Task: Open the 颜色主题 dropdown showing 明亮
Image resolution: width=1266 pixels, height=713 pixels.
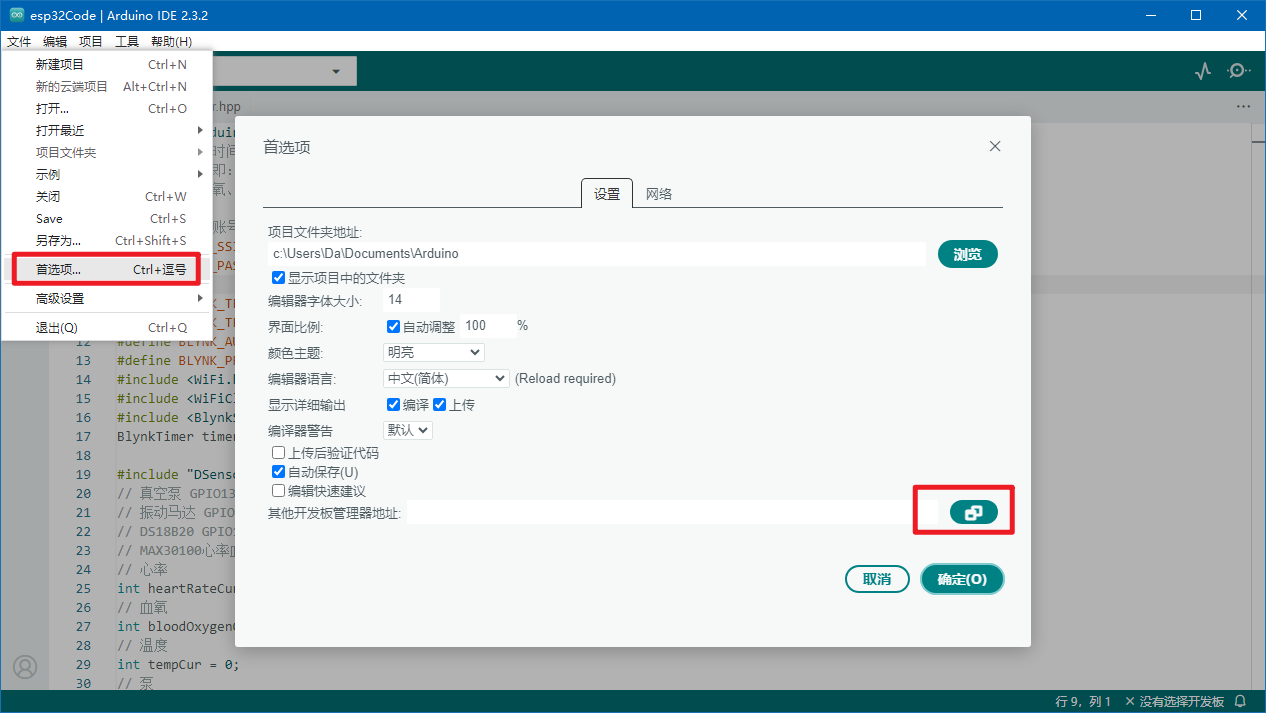Action: tap(434, 352)
